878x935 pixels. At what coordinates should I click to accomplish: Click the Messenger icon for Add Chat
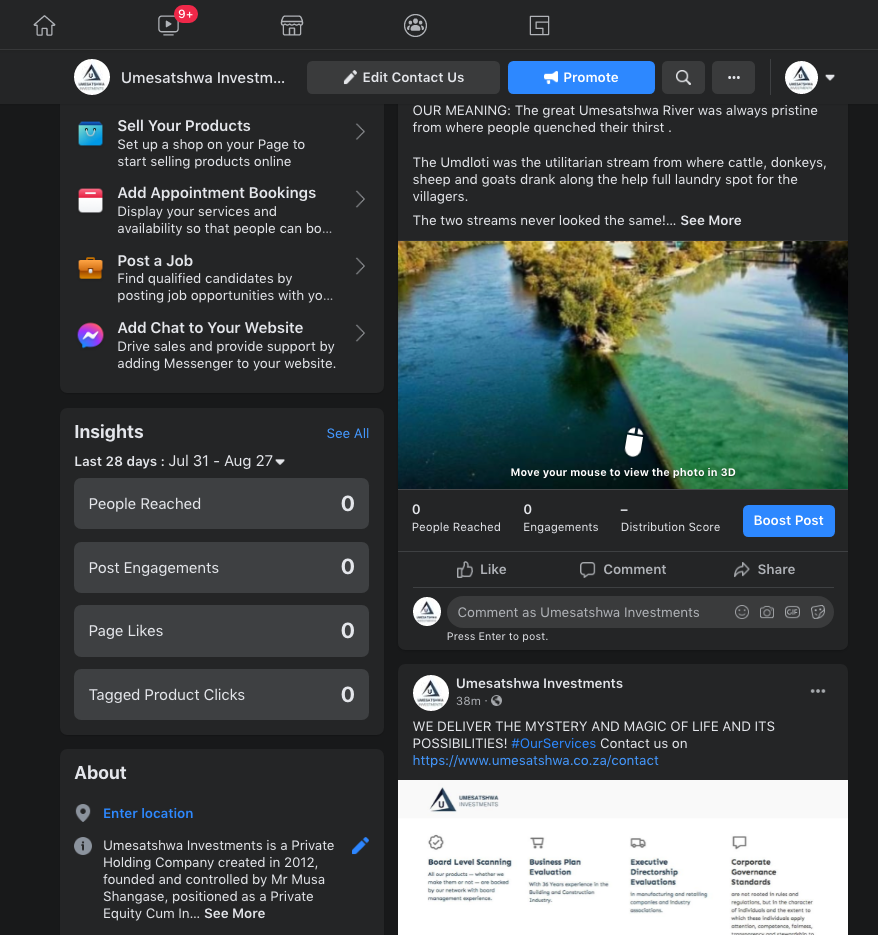click(91, 335)
